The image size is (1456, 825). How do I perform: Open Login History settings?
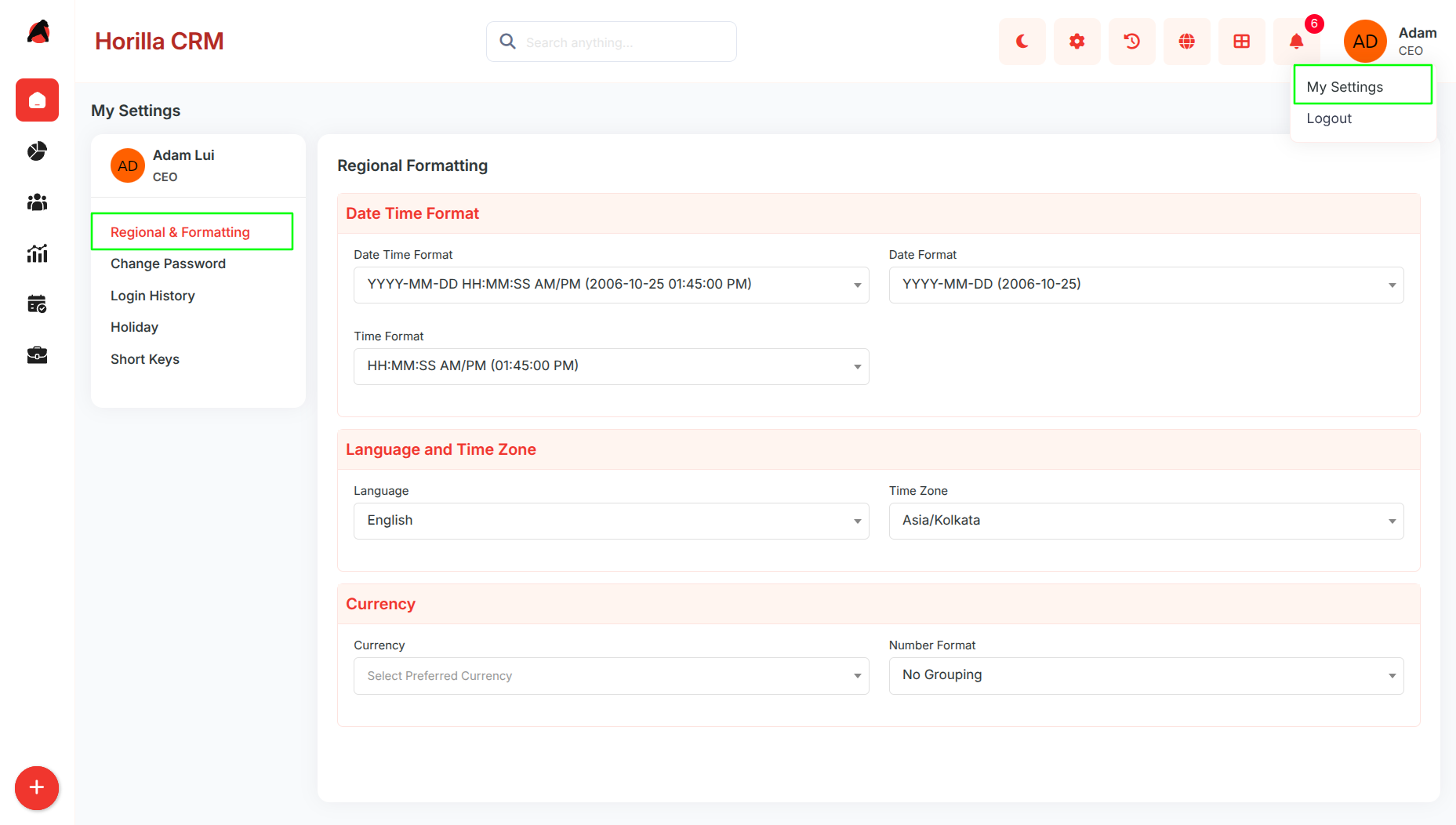point(153,296)
